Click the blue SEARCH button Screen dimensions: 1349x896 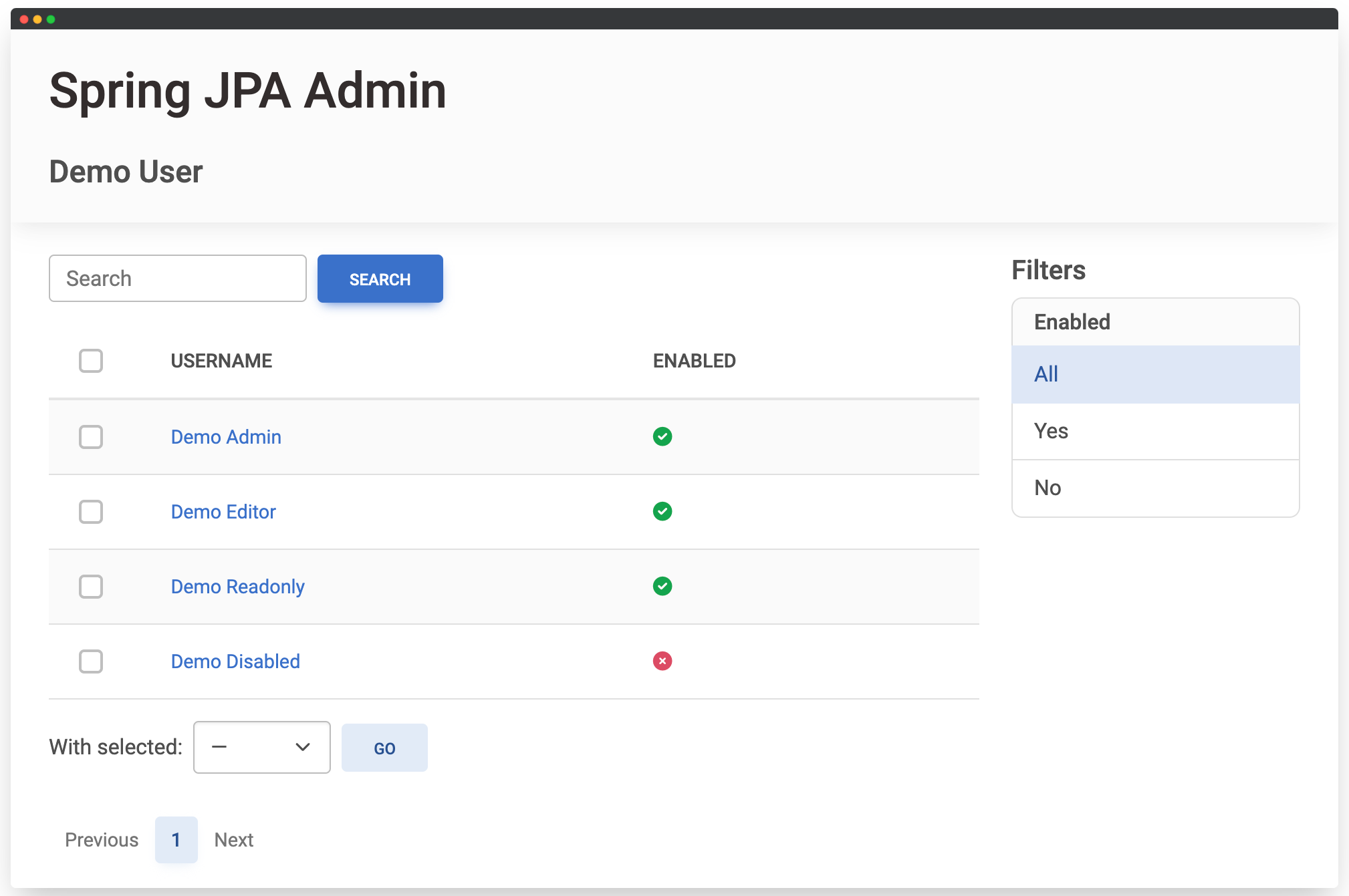coord(380,279)
